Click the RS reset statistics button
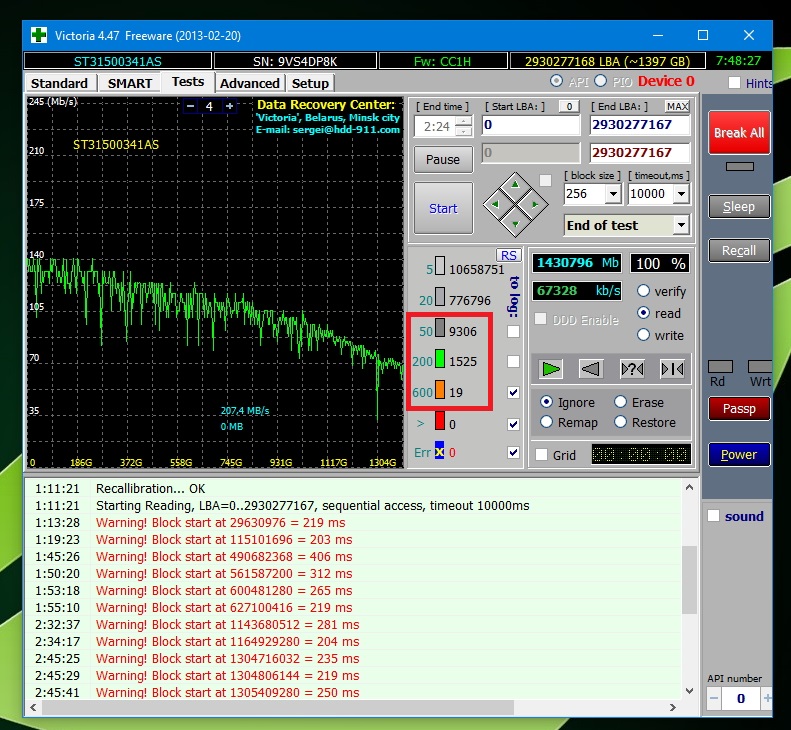The width and height of the screenshot is (791, 730). point(509,255)
